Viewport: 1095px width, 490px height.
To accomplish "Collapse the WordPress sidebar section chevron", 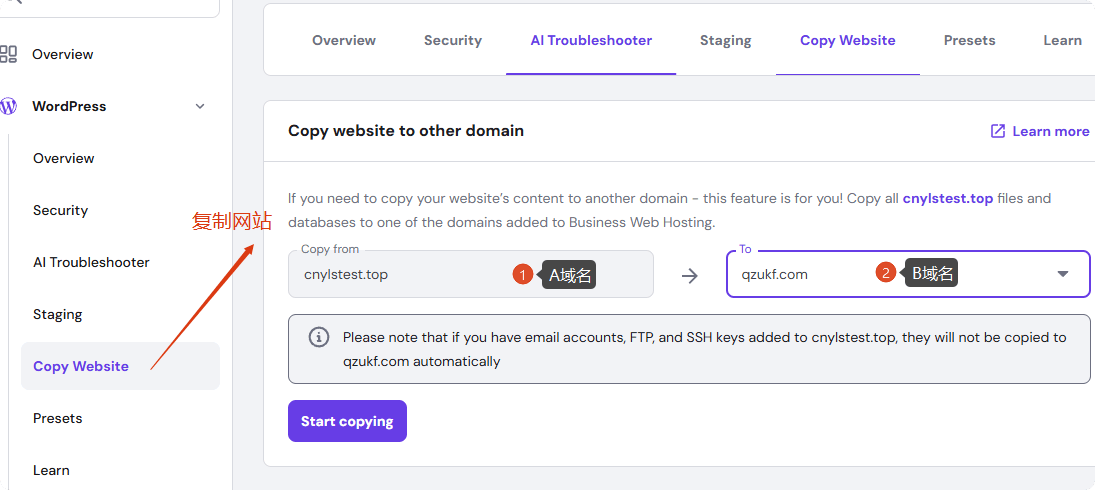I will click(x=200, y=106).
